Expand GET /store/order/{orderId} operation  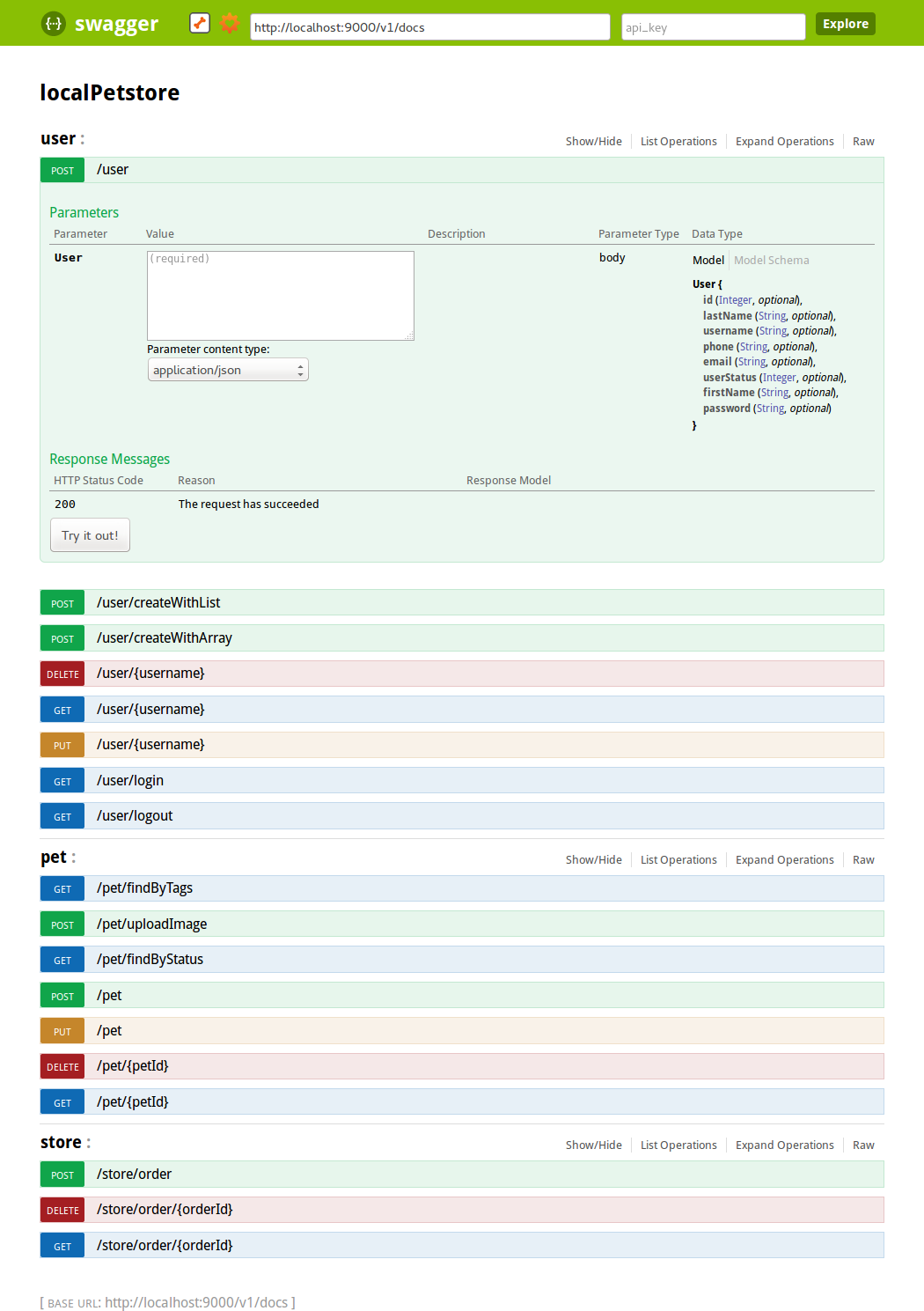pos(462,1246)
